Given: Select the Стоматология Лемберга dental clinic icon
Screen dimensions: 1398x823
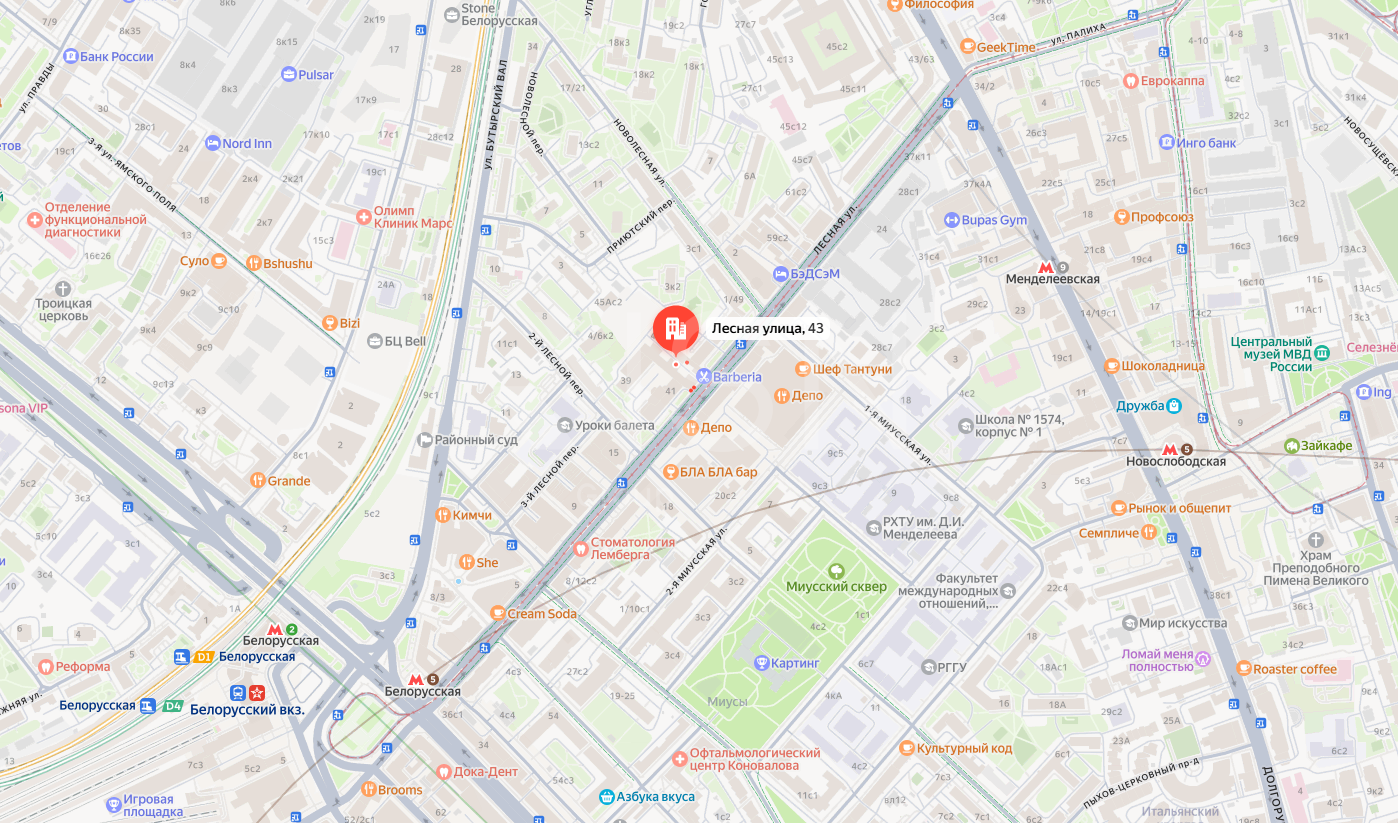Looking at the screenshot, I should (580, 548).
